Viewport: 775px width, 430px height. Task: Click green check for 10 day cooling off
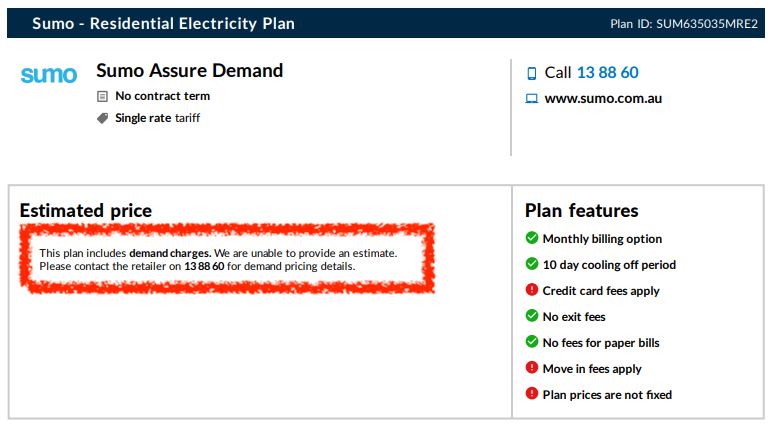(532, 264)
